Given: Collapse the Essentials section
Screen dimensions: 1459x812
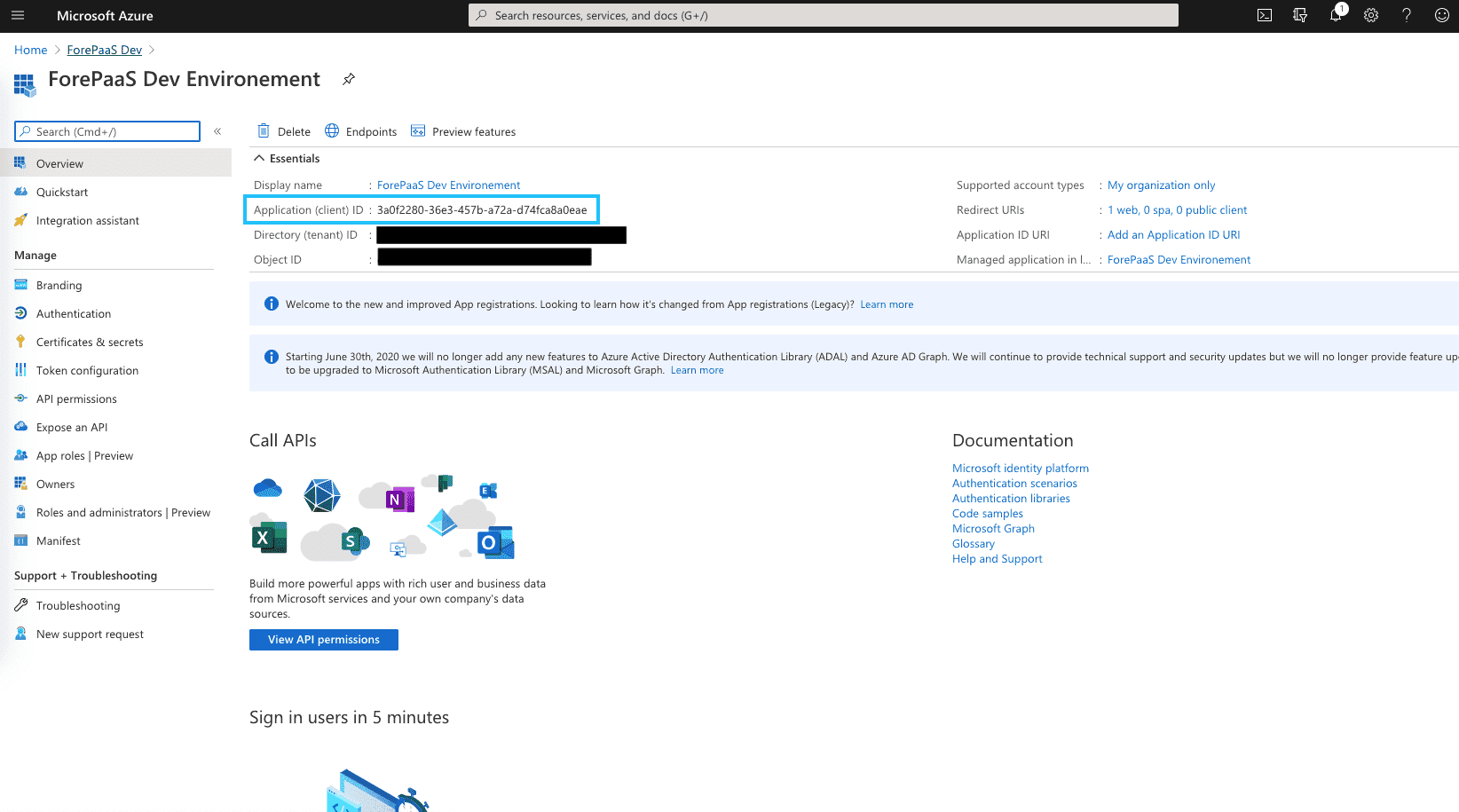Looking at the screenshot, I should click(x=287, y=158).
